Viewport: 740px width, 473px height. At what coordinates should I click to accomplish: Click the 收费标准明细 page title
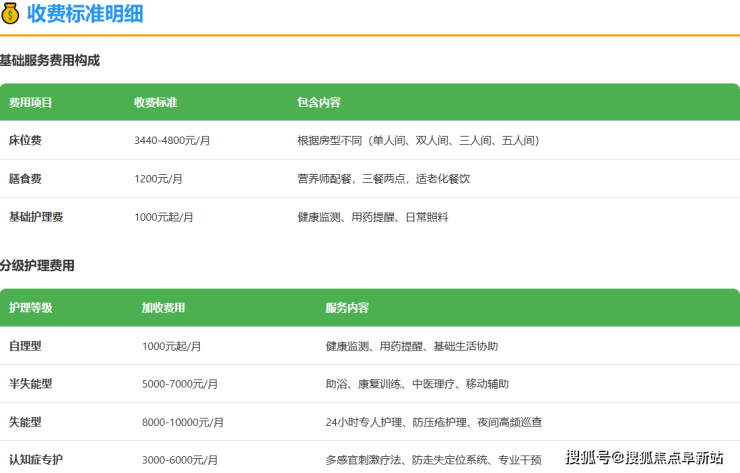point(85,14)
